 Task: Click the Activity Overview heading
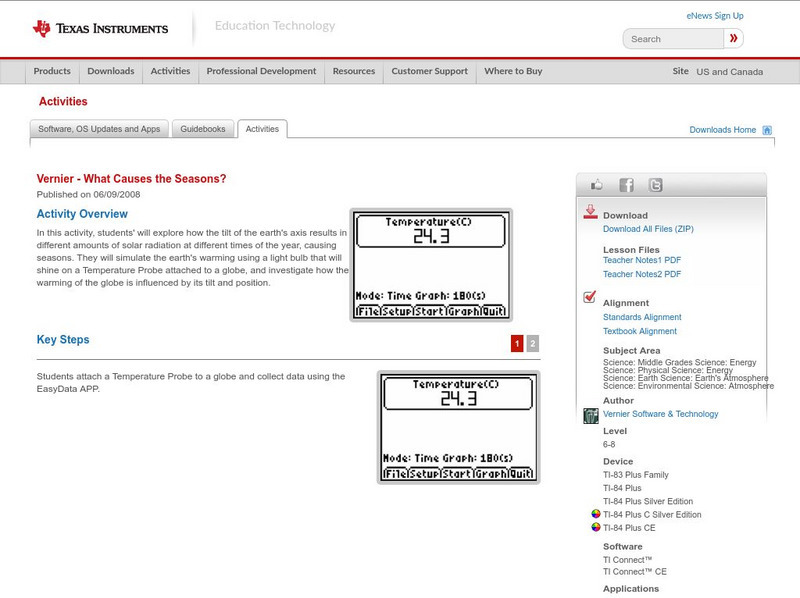coord(82,214)
